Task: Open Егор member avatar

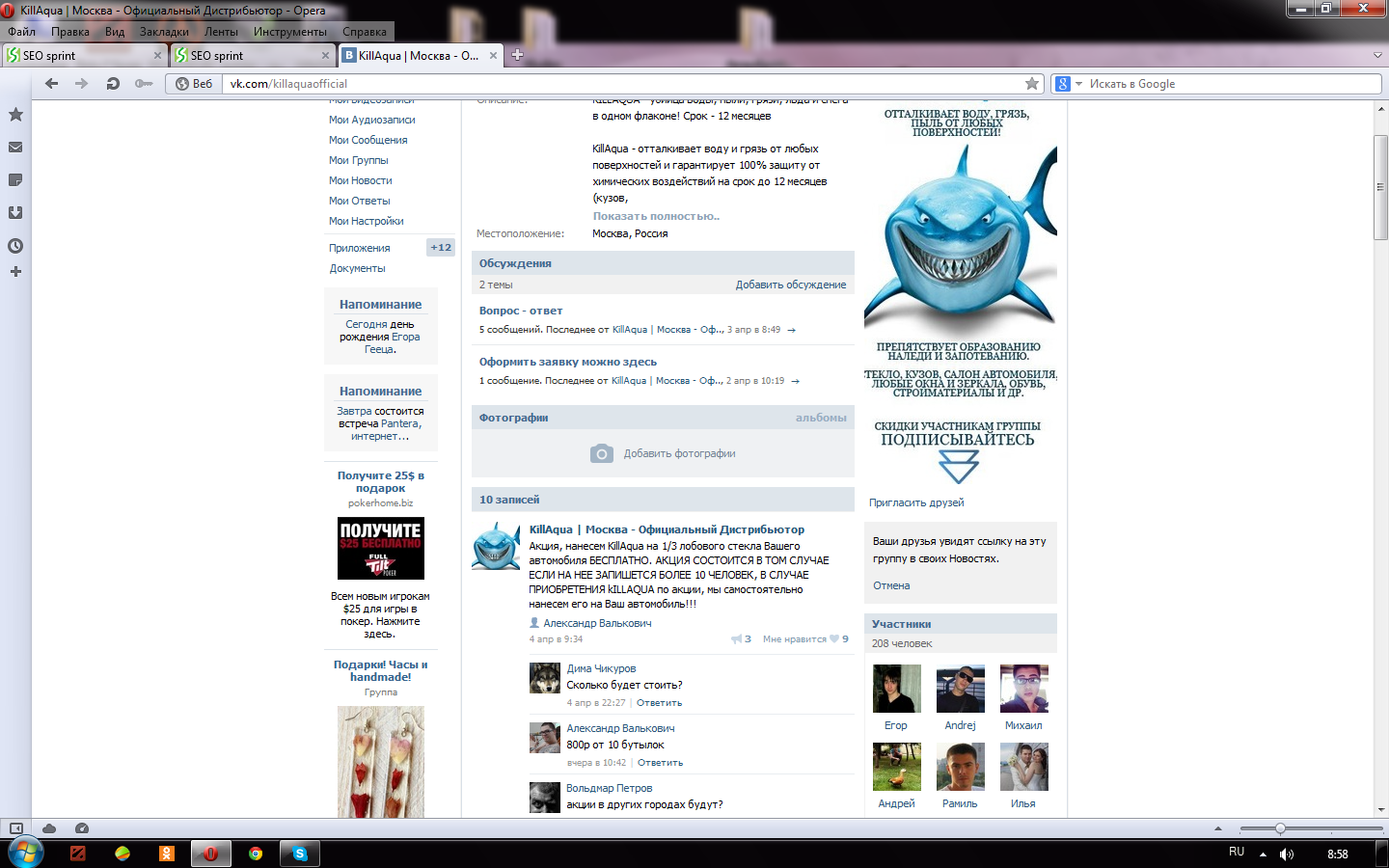Action: (897, 689)
